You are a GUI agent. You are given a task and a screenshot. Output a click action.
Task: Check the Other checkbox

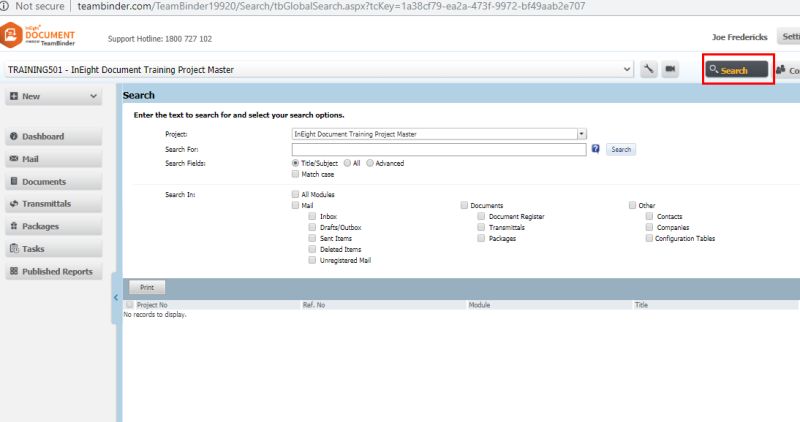(632, 205)
